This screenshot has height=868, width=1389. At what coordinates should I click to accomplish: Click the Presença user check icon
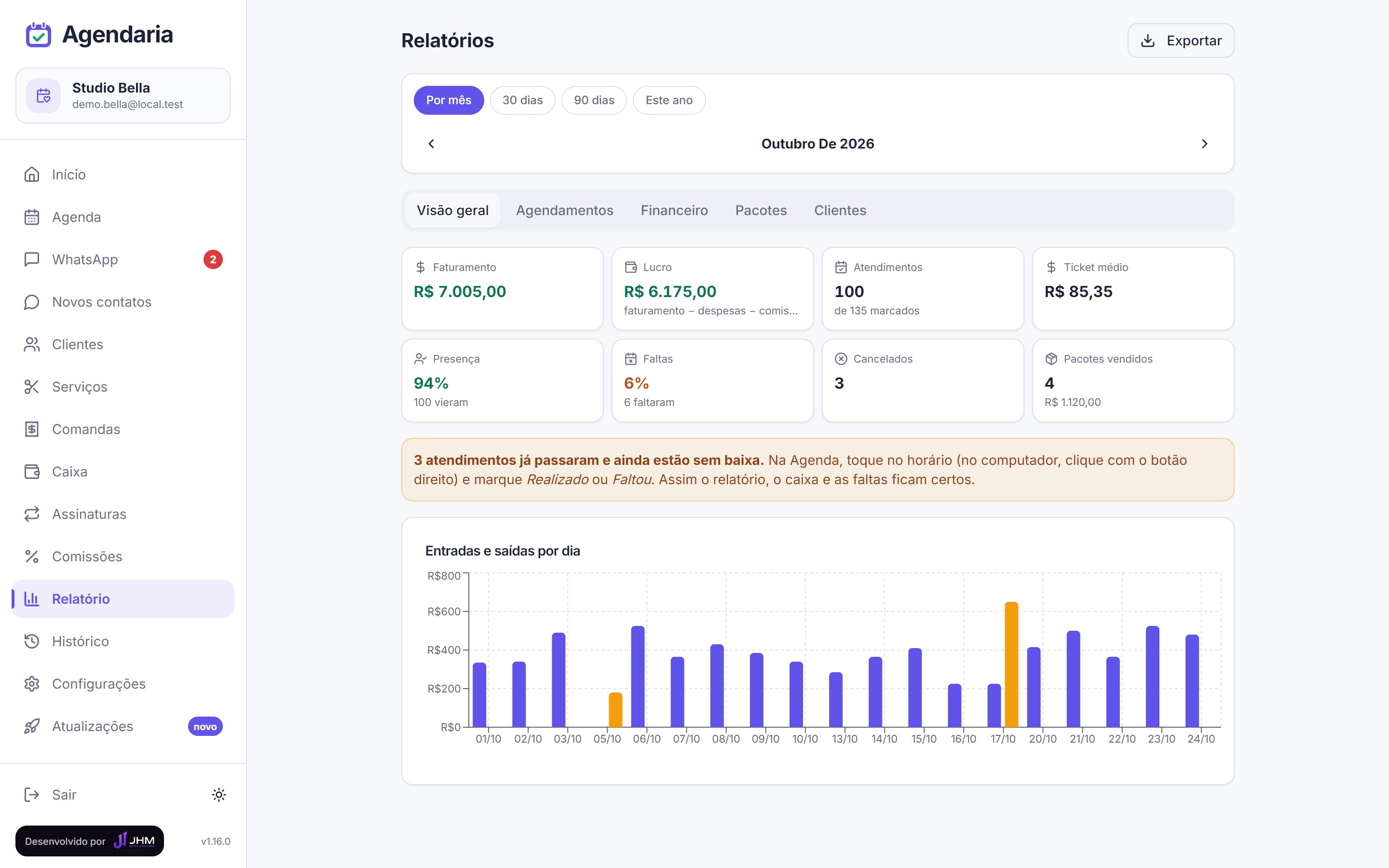[x=420, y=359]
